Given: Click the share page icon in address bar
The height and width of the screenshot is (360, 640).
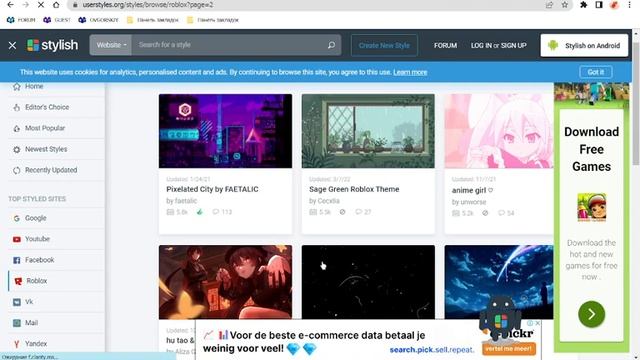Looking at the screenshot, I should point(549,5).
